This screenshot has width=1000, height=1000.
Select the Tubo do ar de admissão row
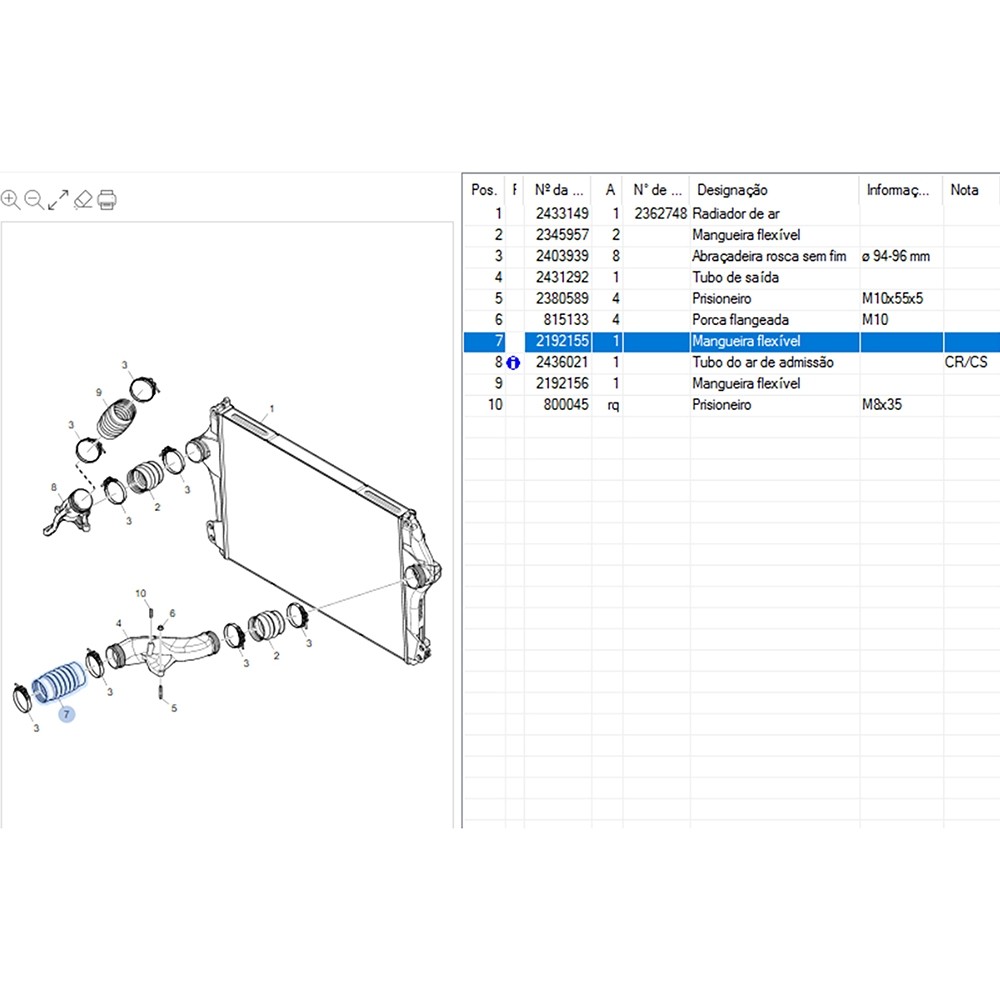tap(762, 363)
